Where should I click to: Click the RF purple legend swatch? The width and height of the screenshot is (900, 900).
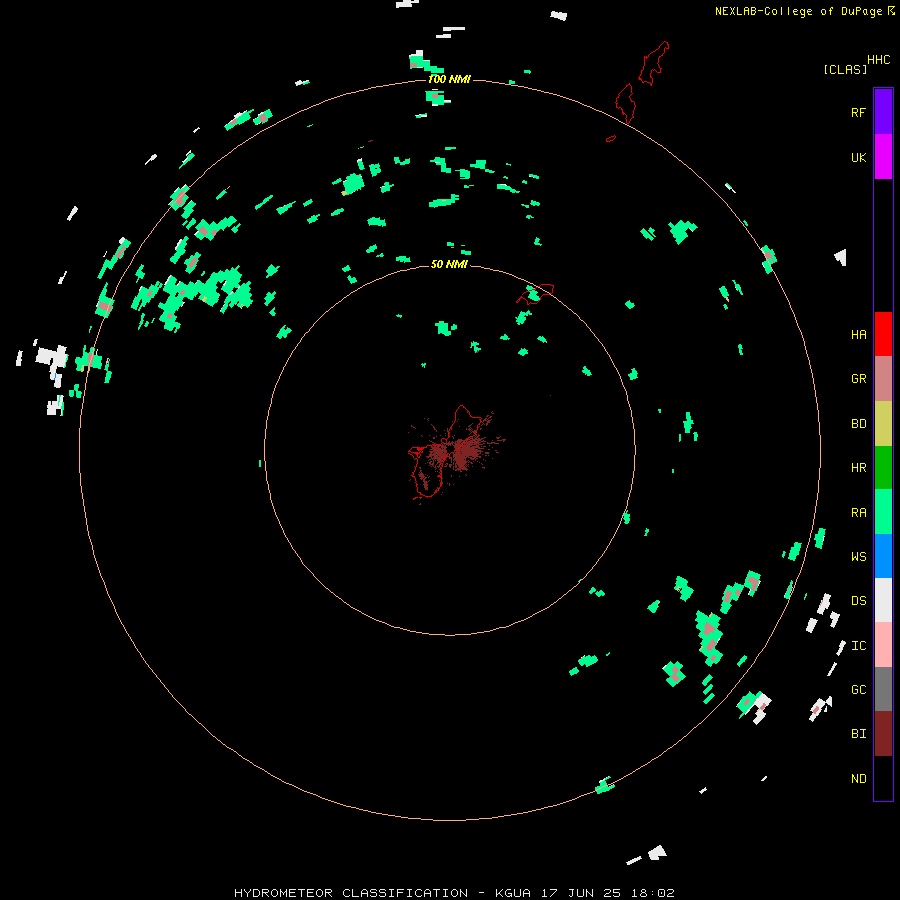883,112
